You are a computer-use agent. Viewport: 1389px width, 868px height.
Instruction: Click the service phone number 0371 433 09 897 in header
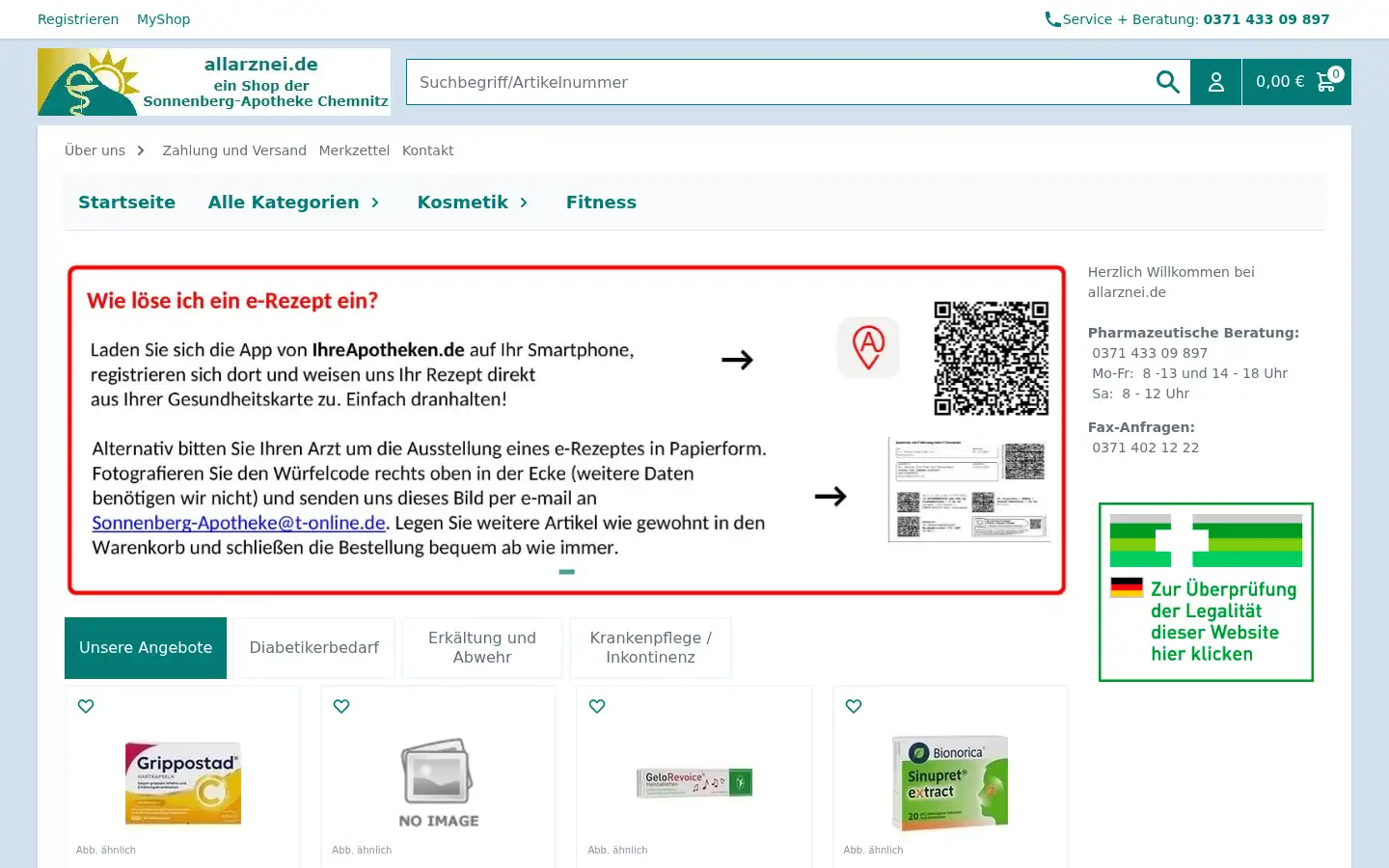pyautogui.click(x=1266, y=19)
